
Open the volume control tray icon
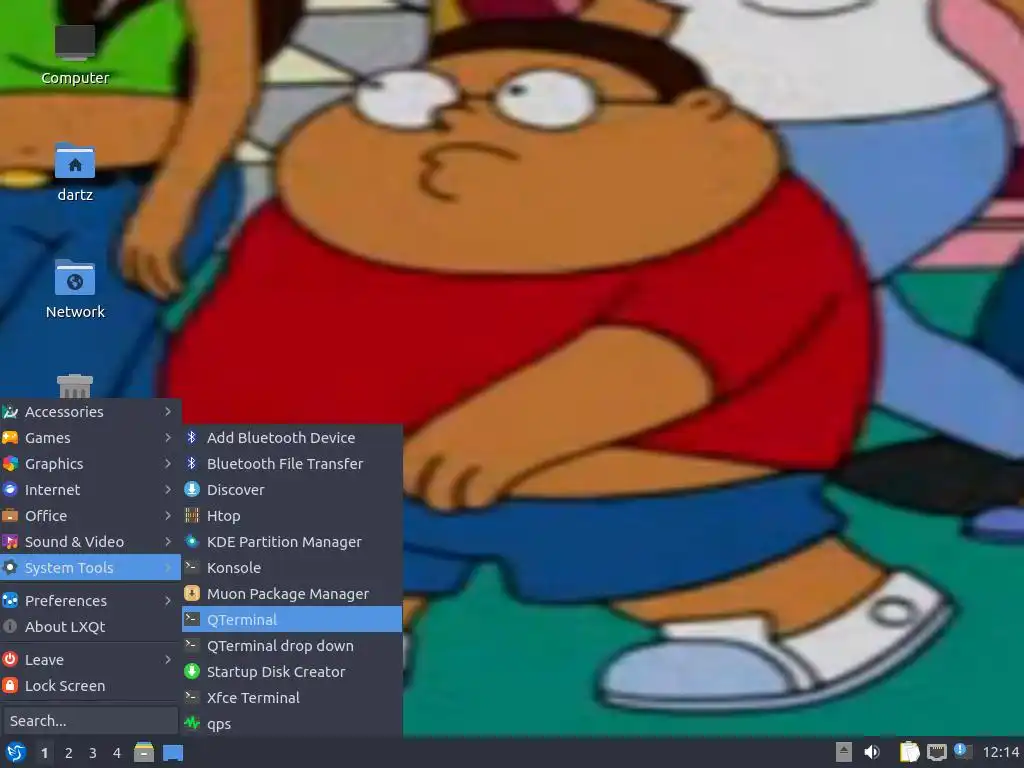pyautogui.click(x=872, y=752)
